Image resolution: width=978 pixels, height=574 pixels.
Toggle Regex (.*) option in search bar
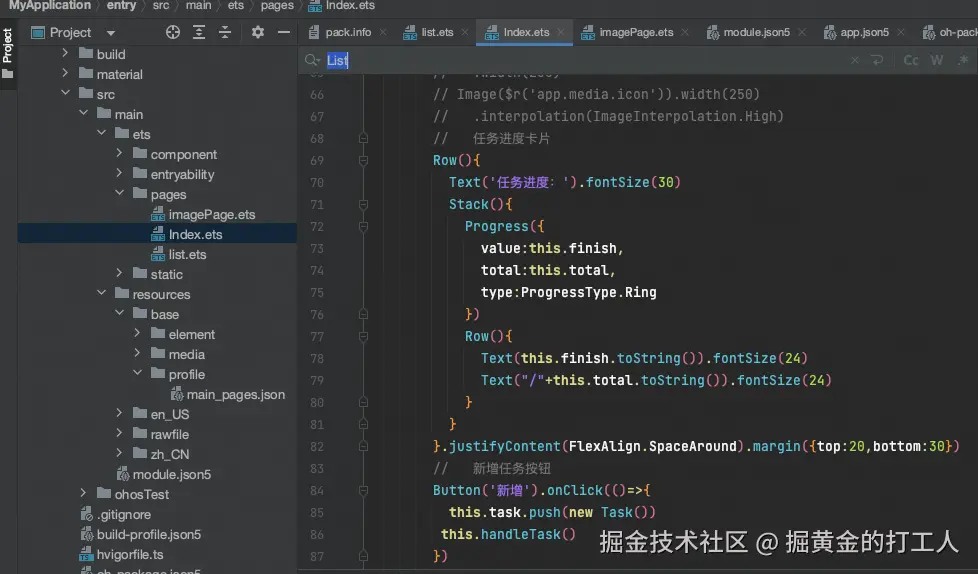(963, 61)
